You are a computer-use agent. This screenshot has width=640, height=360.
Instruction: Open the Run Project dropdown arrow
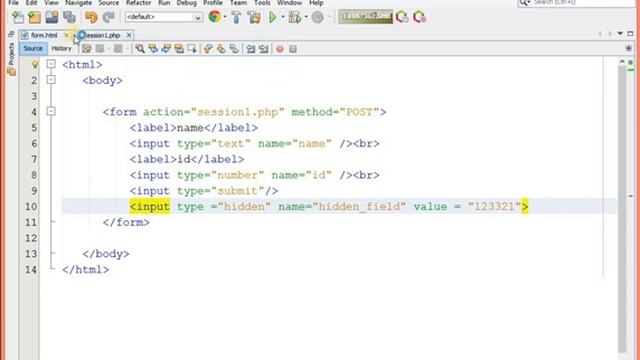tap(282, 17)
